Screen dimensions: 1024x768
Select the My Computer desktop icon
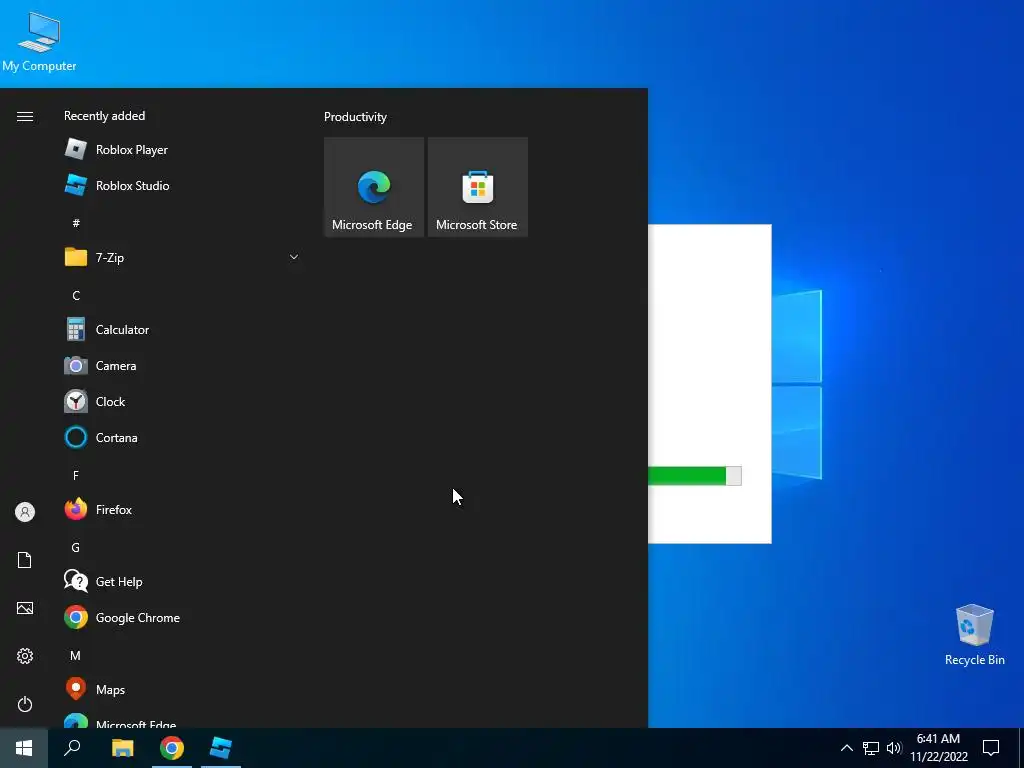click(x=39, y=40)
